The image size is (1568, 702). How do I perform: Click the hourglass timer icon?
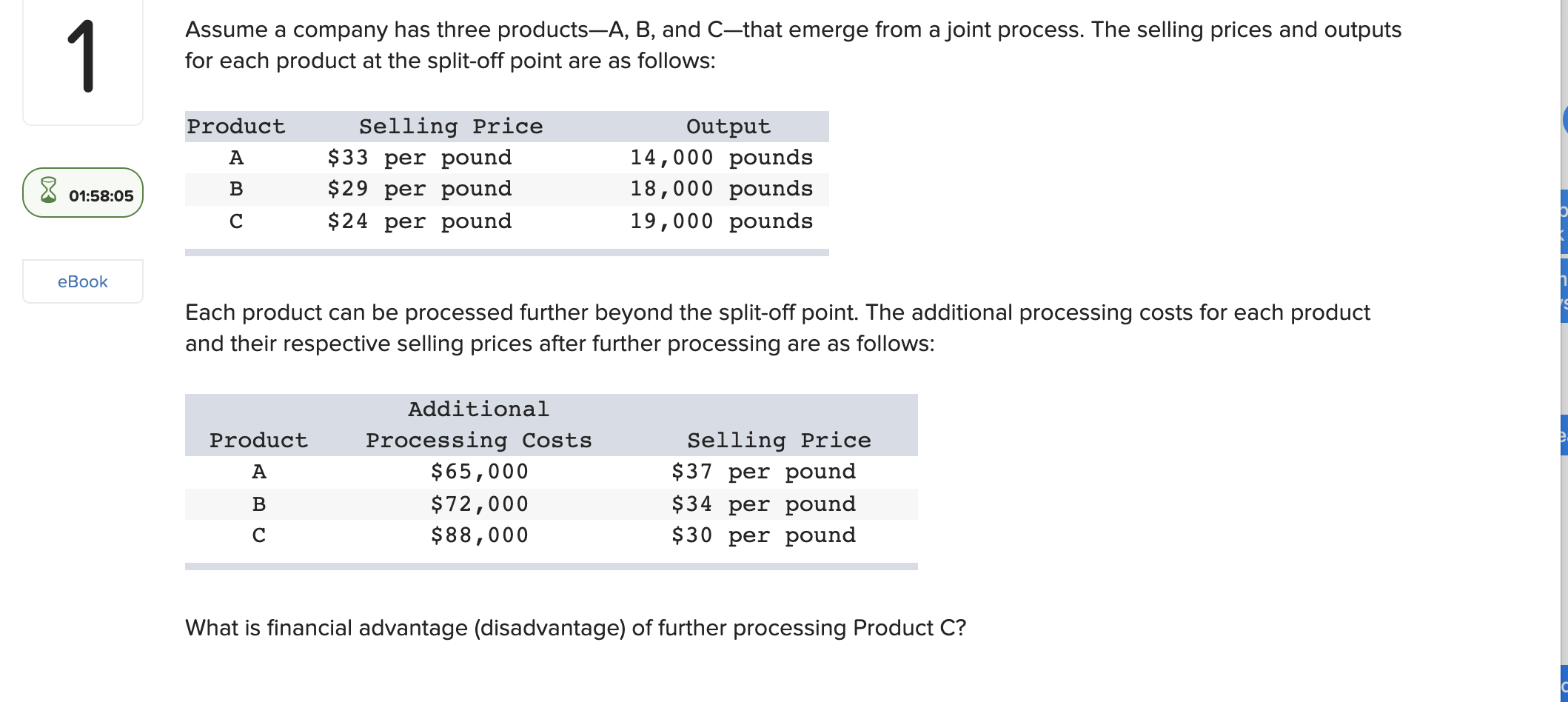coord(48,190)
